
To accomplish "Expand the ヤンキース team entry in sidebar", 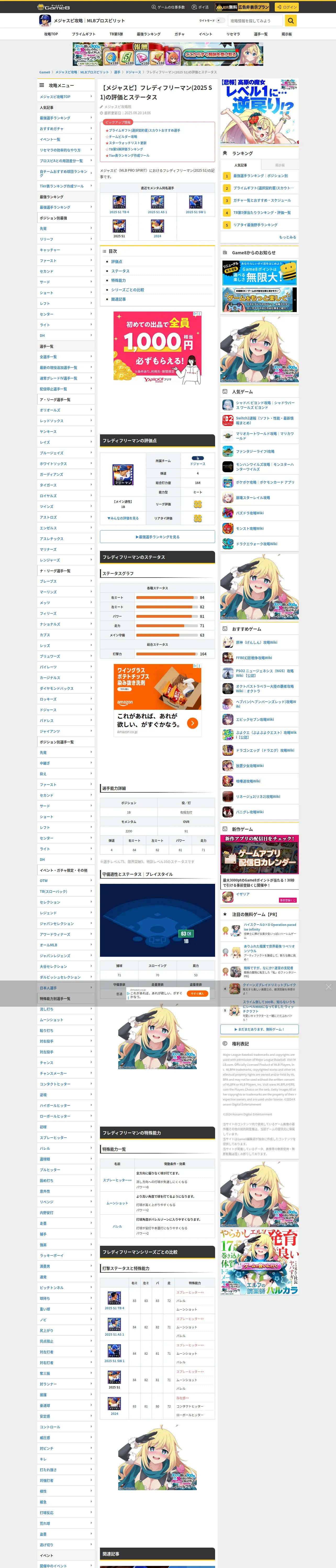I will (66, 431).
